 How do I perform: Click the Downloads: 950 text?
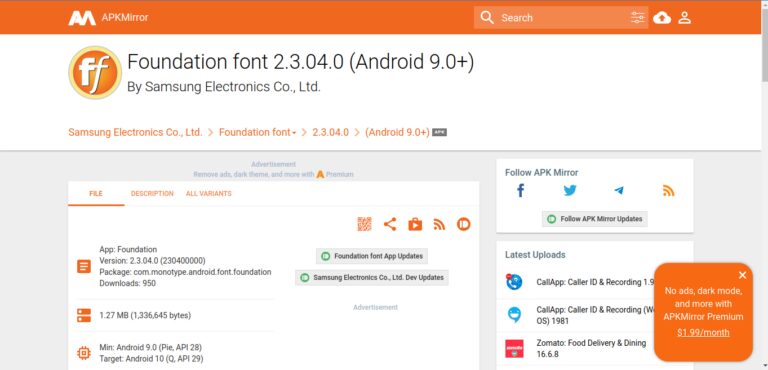tap(127, 283)
